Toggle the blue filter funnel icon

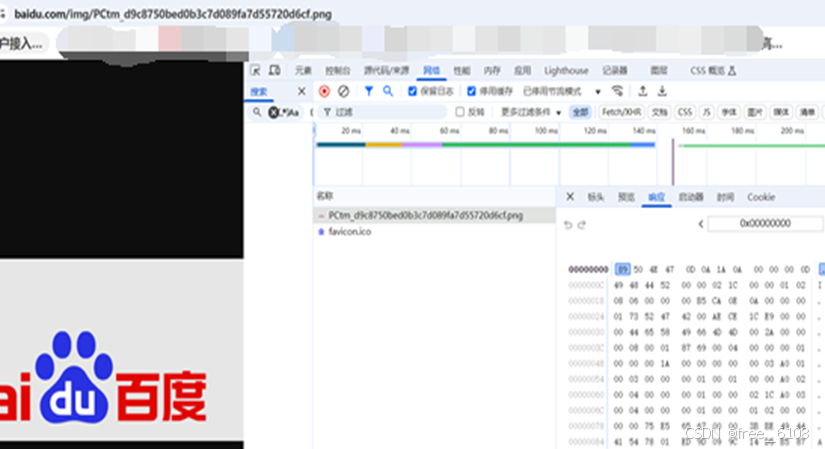(369, 91)
